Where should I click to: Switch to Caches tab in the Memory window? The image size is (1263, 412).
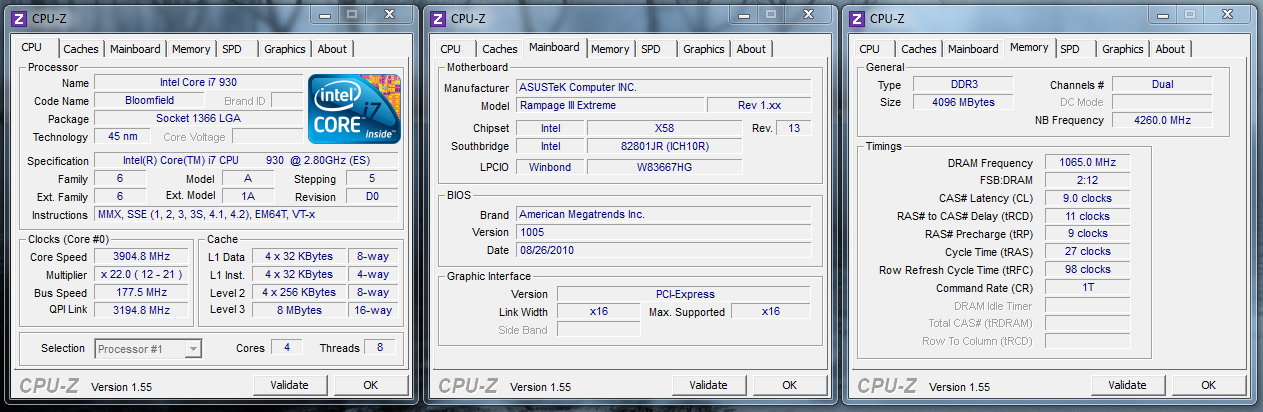[x=919, y=49]
